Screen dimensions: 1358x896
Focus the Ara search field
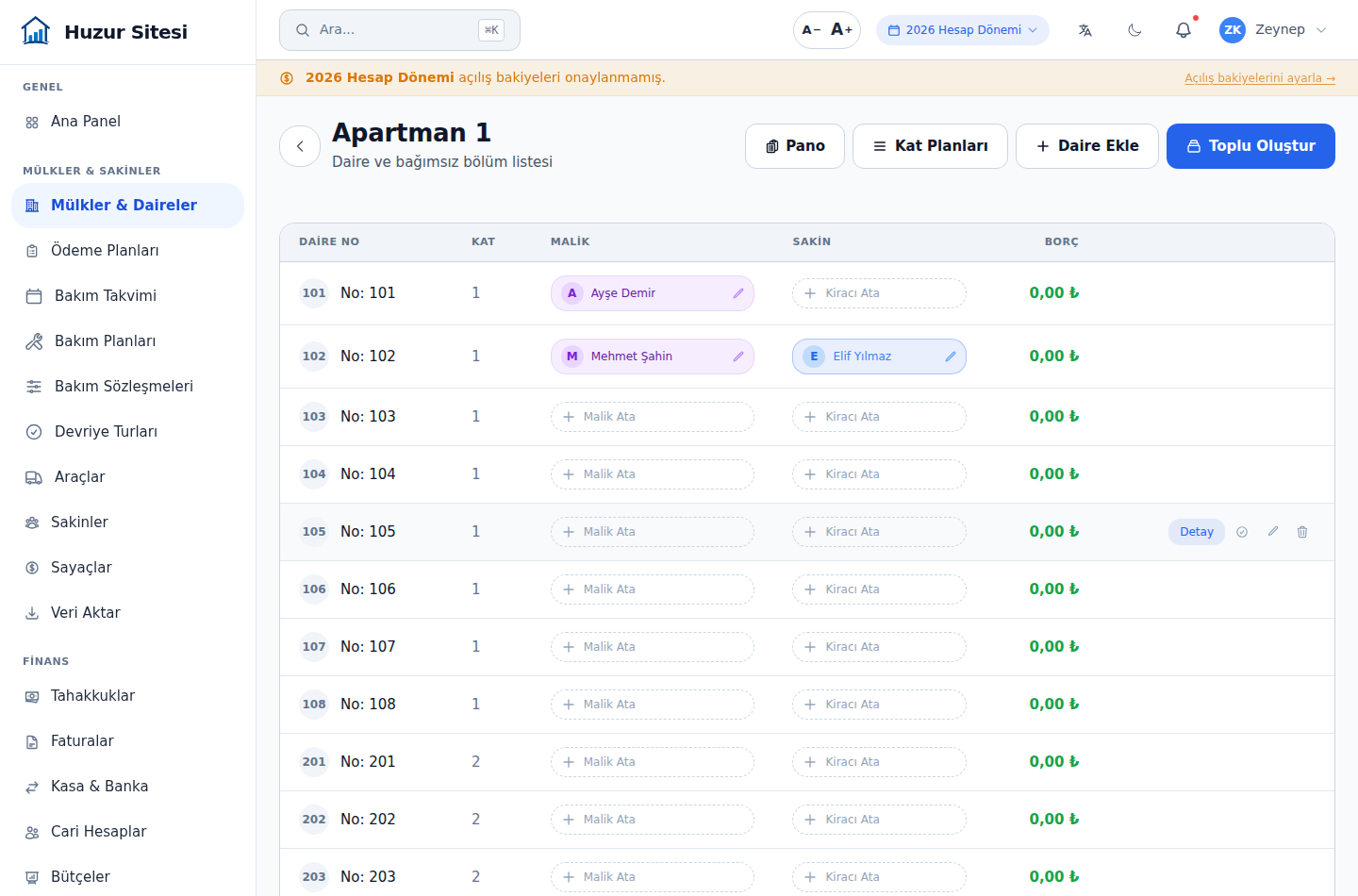(400, 30)
